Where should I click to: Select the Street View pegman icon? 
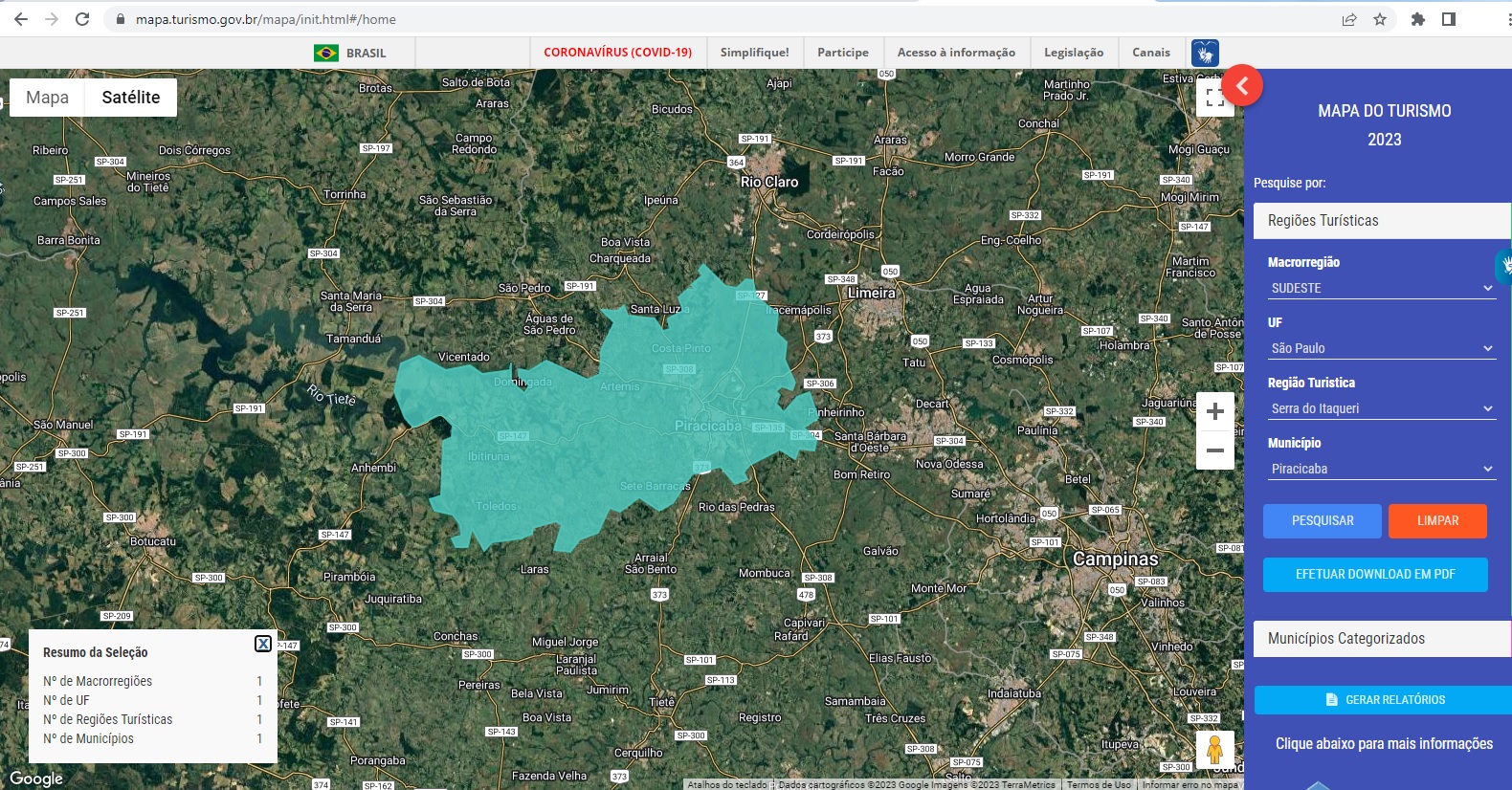click(1214, 750)
